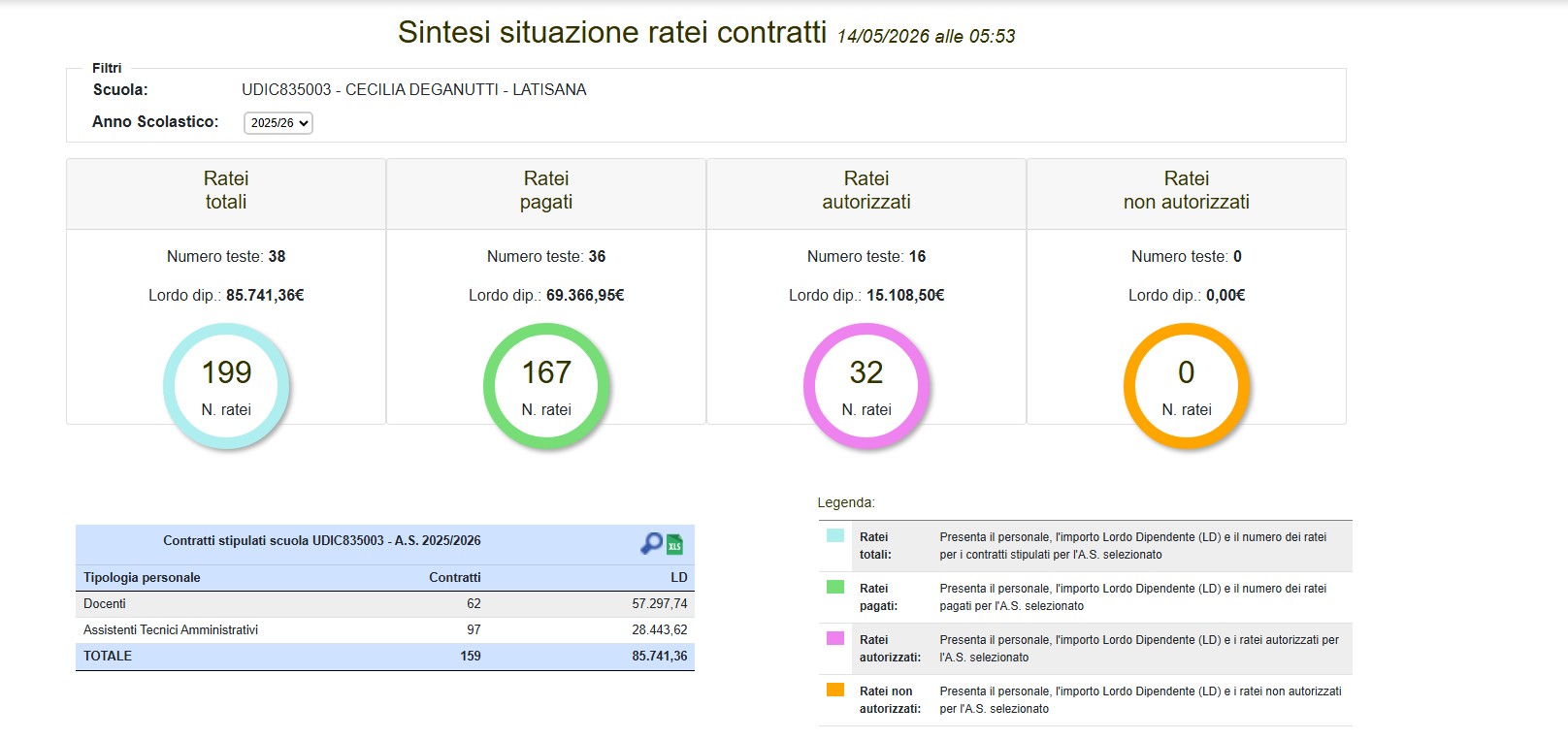The image size is (1568, 739).
Task: Select the TOTALE row label
Action: click(108, 656)
